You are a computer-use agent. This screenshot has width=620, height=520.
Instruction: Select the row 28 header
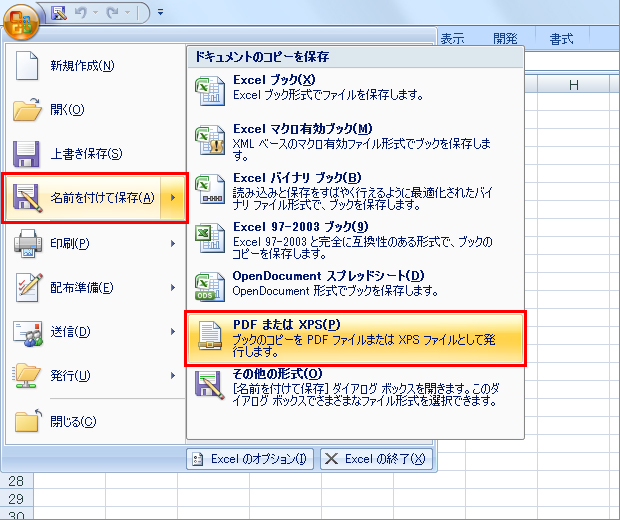click(17, 481)
